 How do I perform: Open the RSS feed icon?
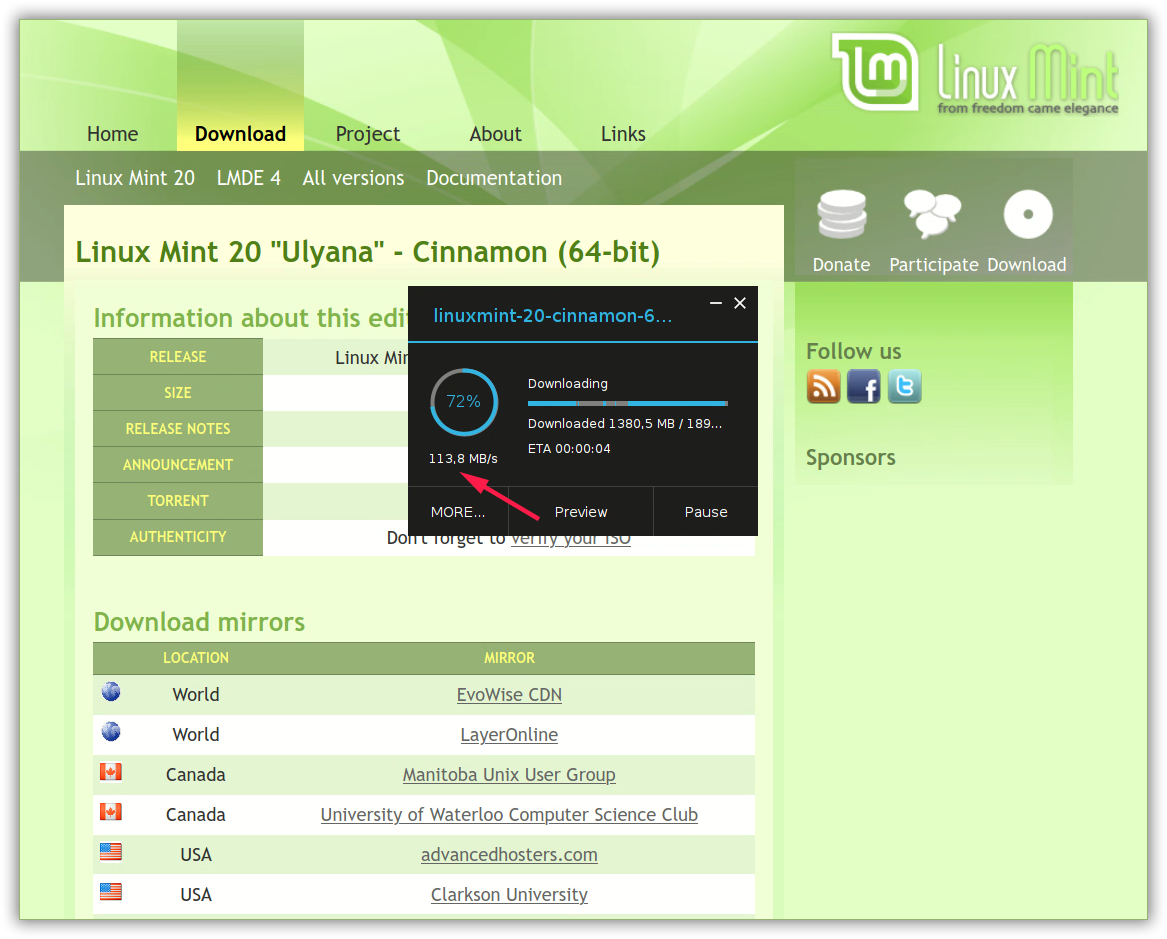[x=823, y=387]
